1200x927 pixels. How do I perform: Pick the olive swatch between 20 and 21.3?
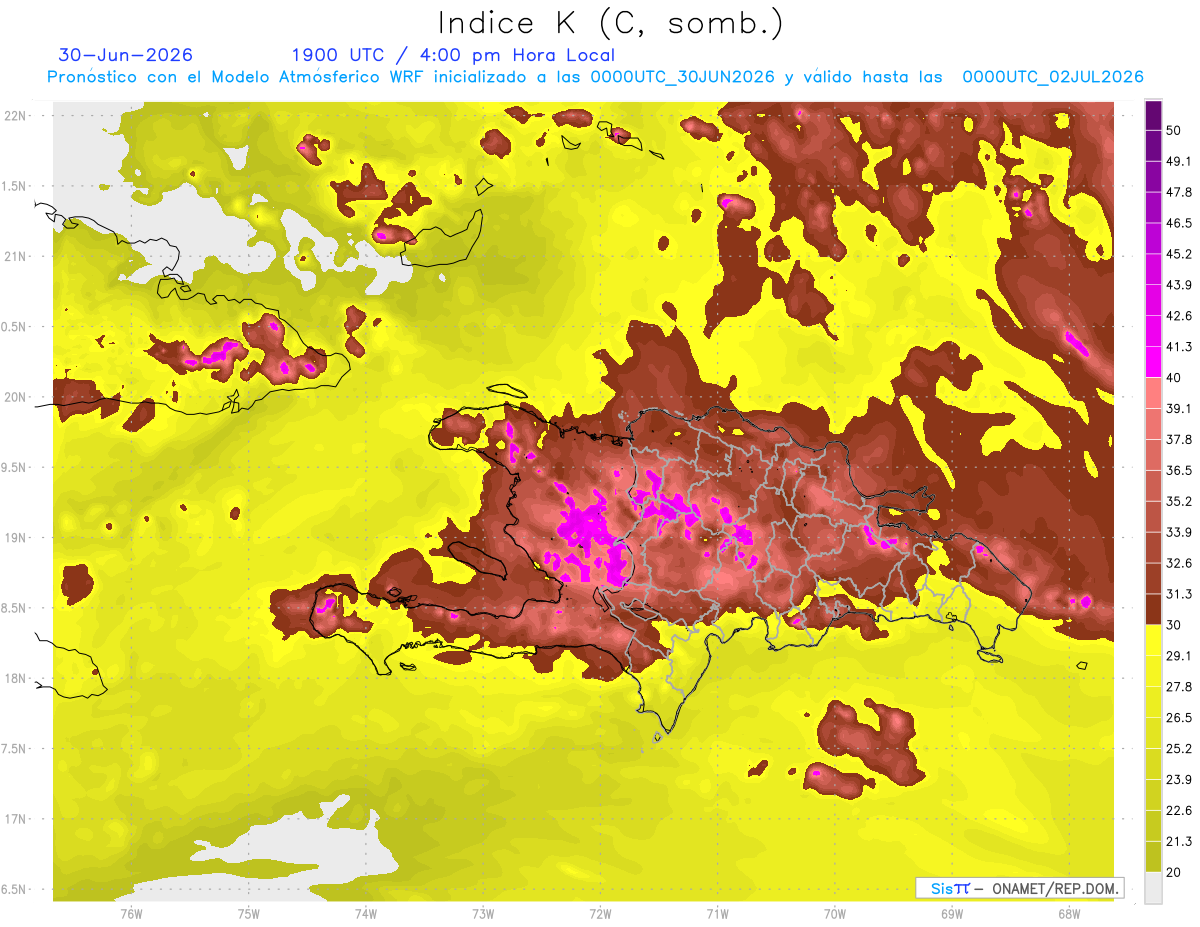(1153, 856)
